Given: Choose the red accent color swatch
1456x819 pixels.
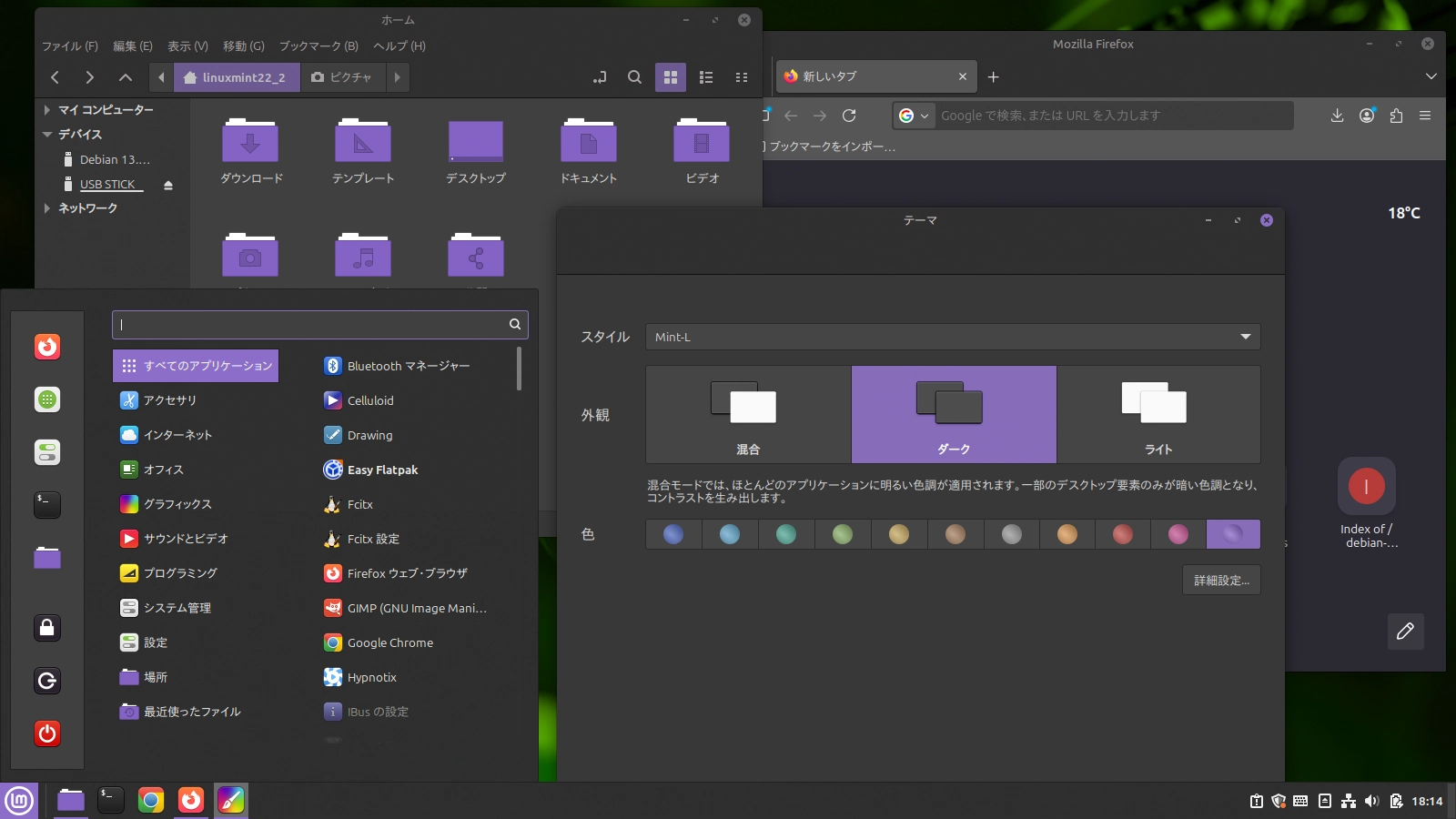Looking at the screenshot, I should pyautogui.click(x=1123, y=534).
